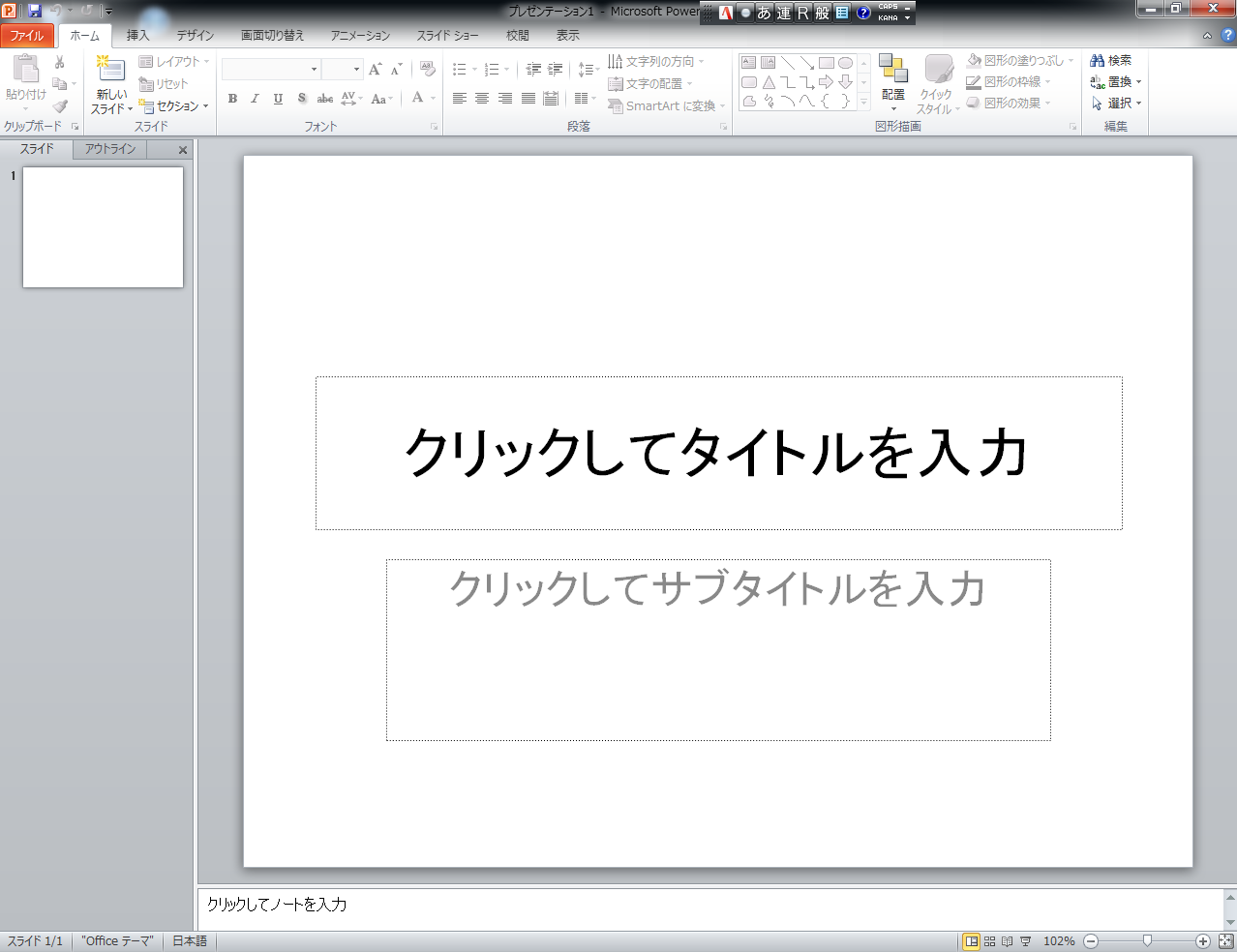This screenshot has height=952, width=1237.
Task: Click the fit slide to window icon
Action: [1225, 941]
